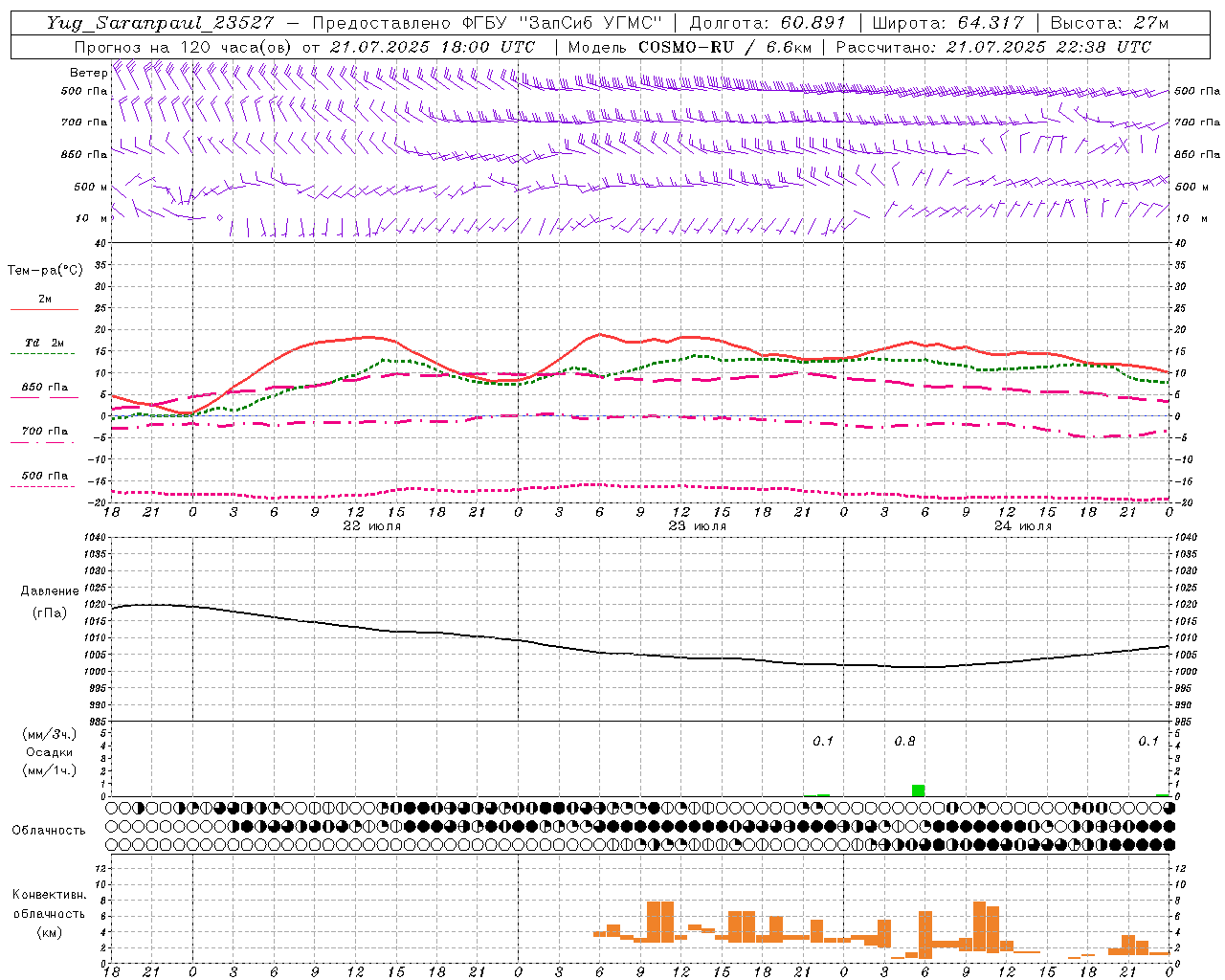The width and height of the screenshot is (1225, 980).
Task: Click the Конвективн. label
Action: tap(50, 895)
